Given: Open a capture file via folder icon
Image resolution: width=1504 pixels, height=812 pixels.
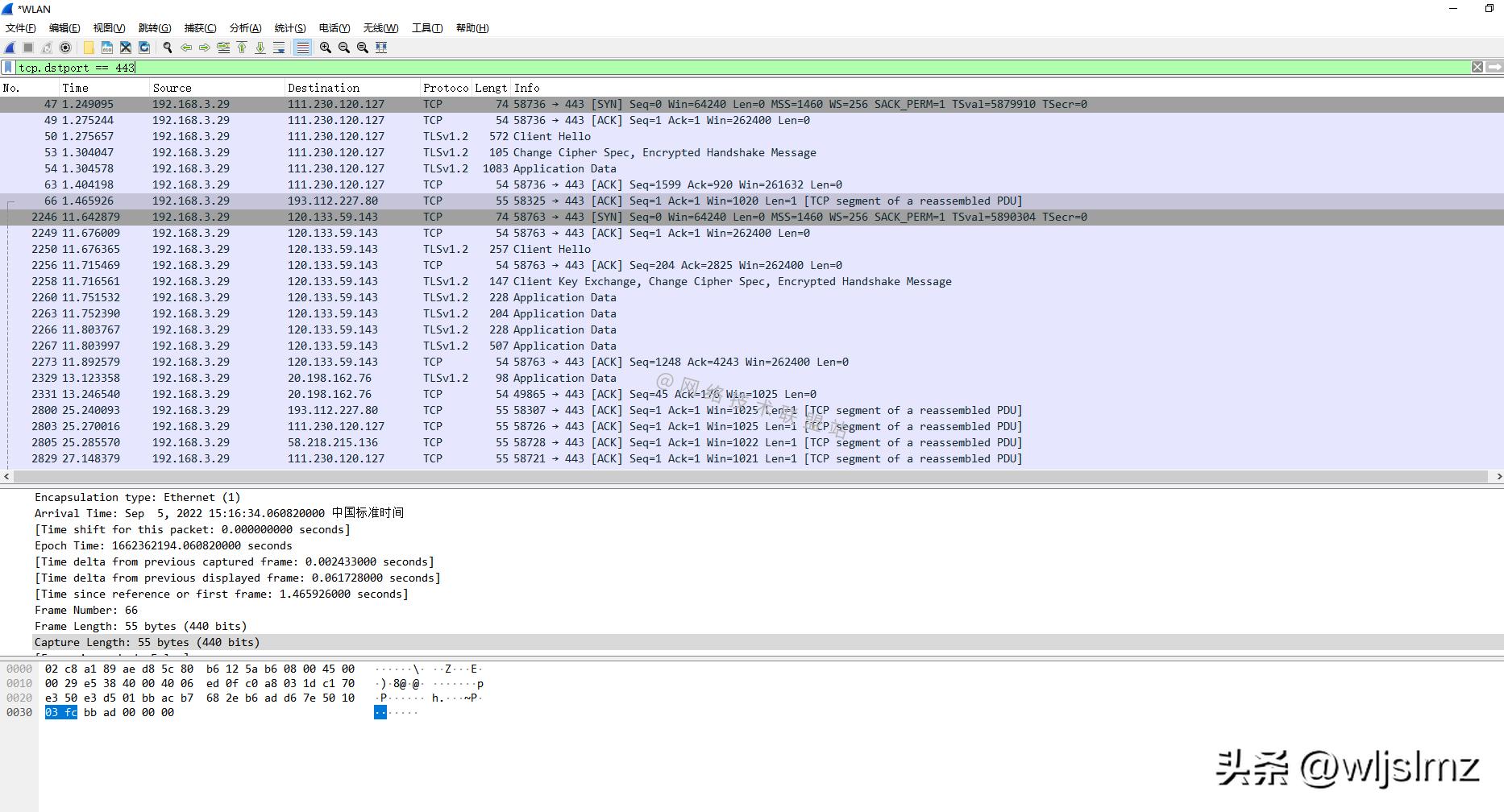Looking at the screenshot, I should pyautogui.click(x=89, y=48).
